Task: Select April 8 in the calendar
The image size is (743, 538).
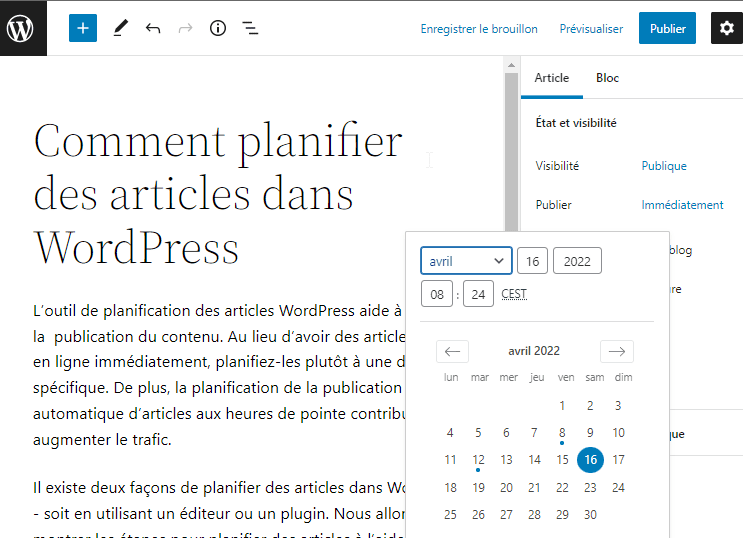Action: [562, 433]
